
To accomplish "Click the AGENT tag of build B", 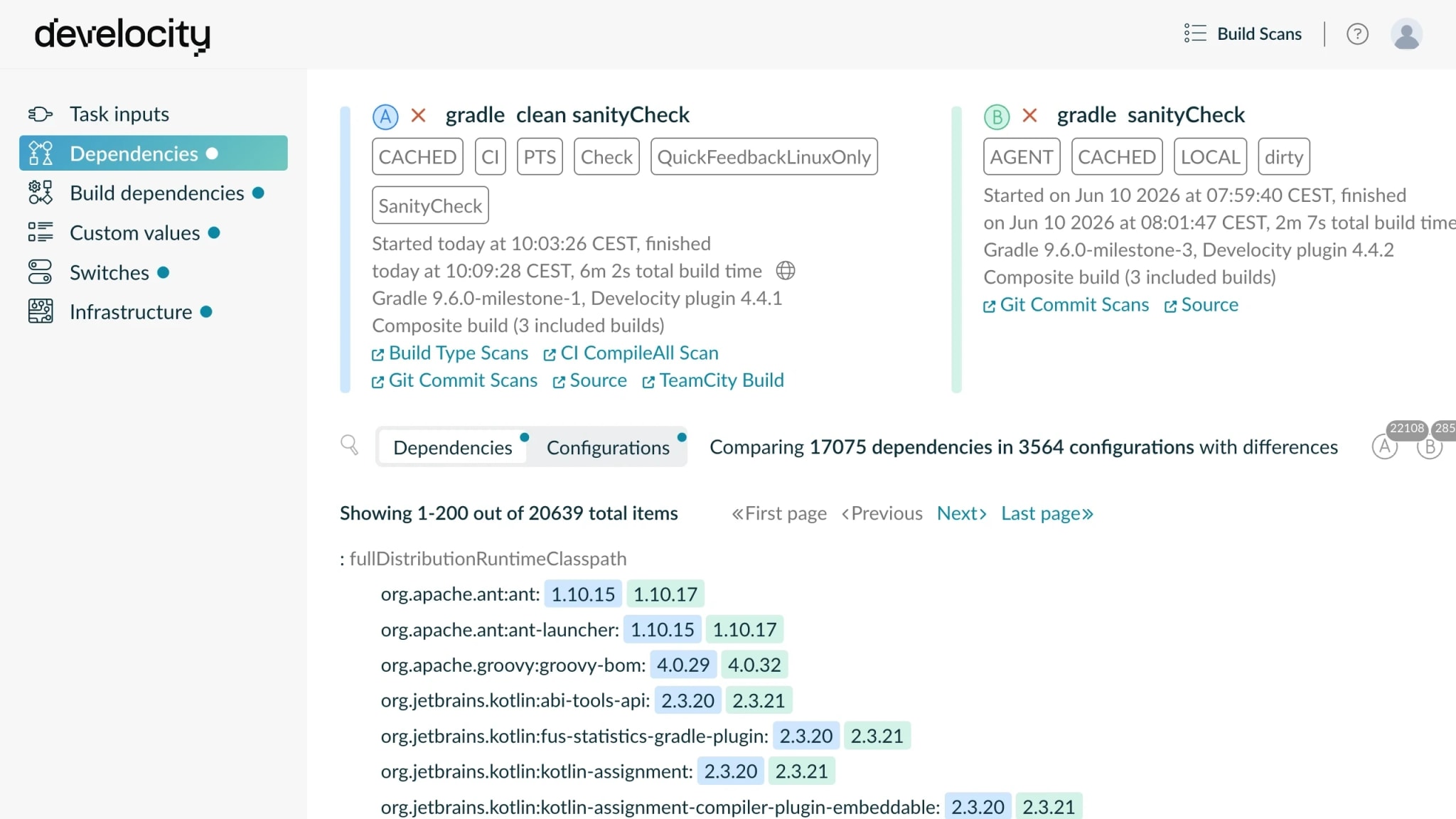I will click(1022, 156).
